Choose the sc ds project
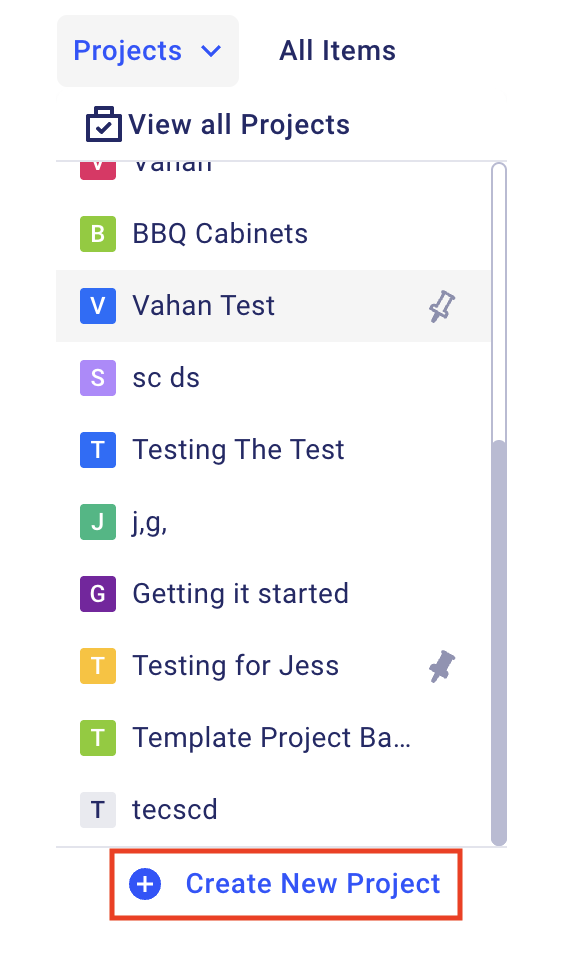 (x=273, y=378)
